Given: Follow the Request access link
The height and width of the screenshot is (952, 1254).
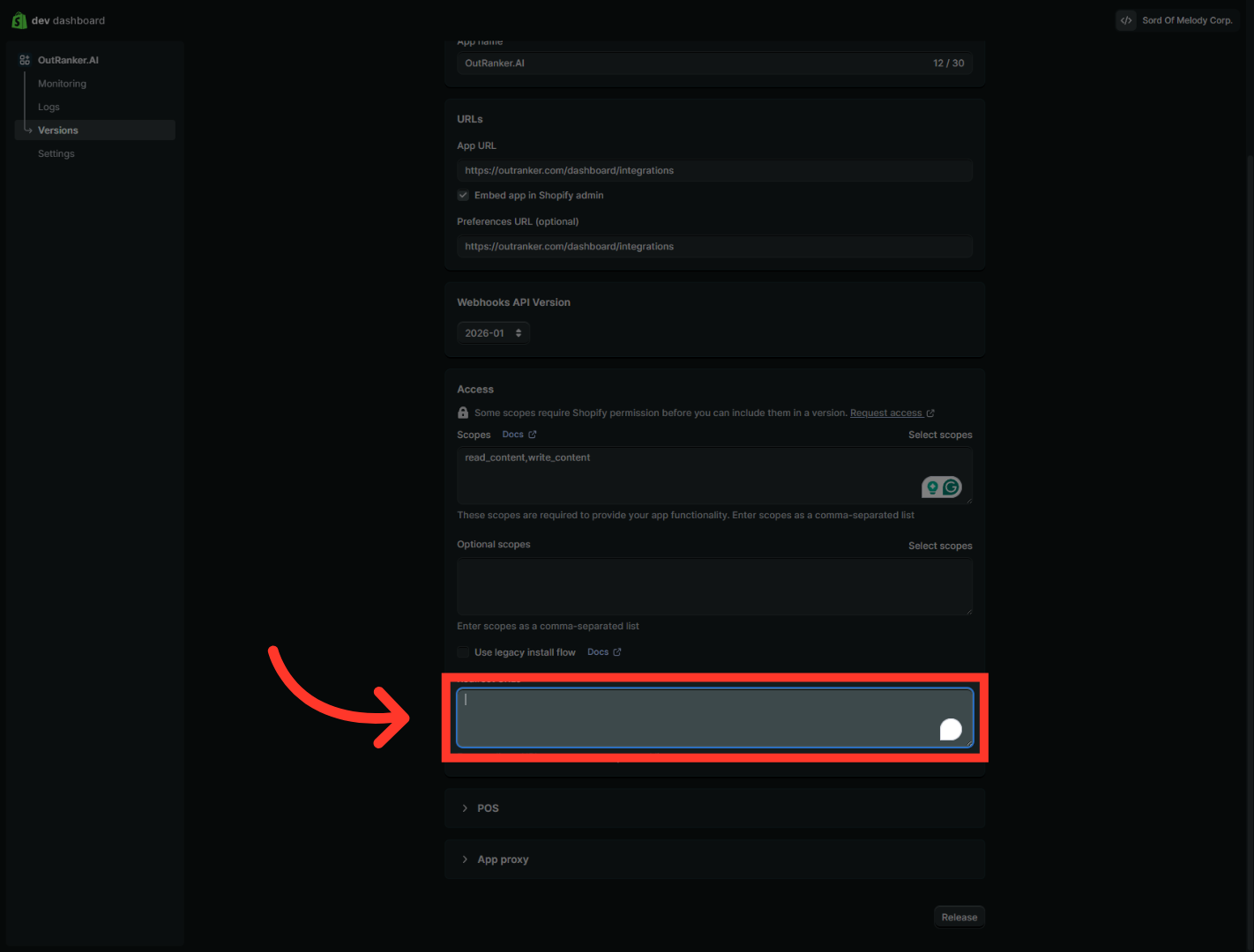Looking at the screenshot, I should [885, 413].
